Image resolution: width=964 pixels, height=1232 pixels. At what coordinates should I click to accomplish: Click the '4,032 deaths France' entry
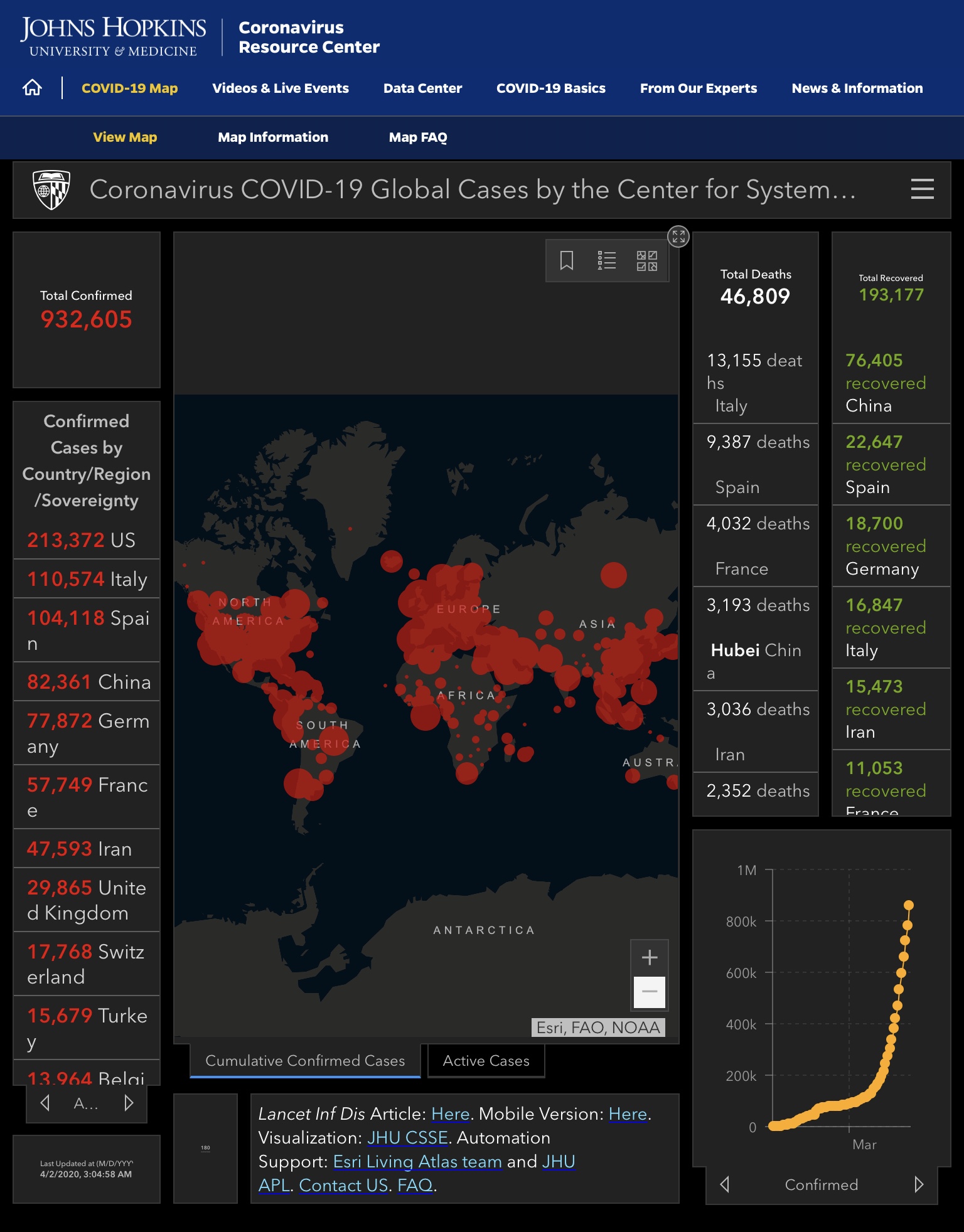pos(756,546)
